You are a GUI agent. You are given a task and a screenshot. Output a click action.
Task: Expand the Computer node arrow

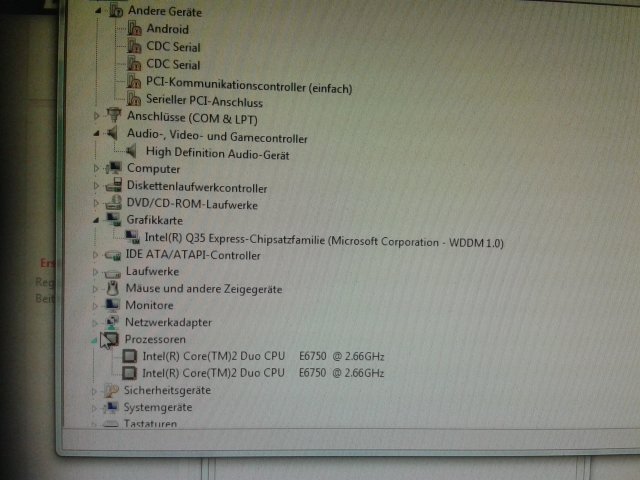tap(96, 168)
